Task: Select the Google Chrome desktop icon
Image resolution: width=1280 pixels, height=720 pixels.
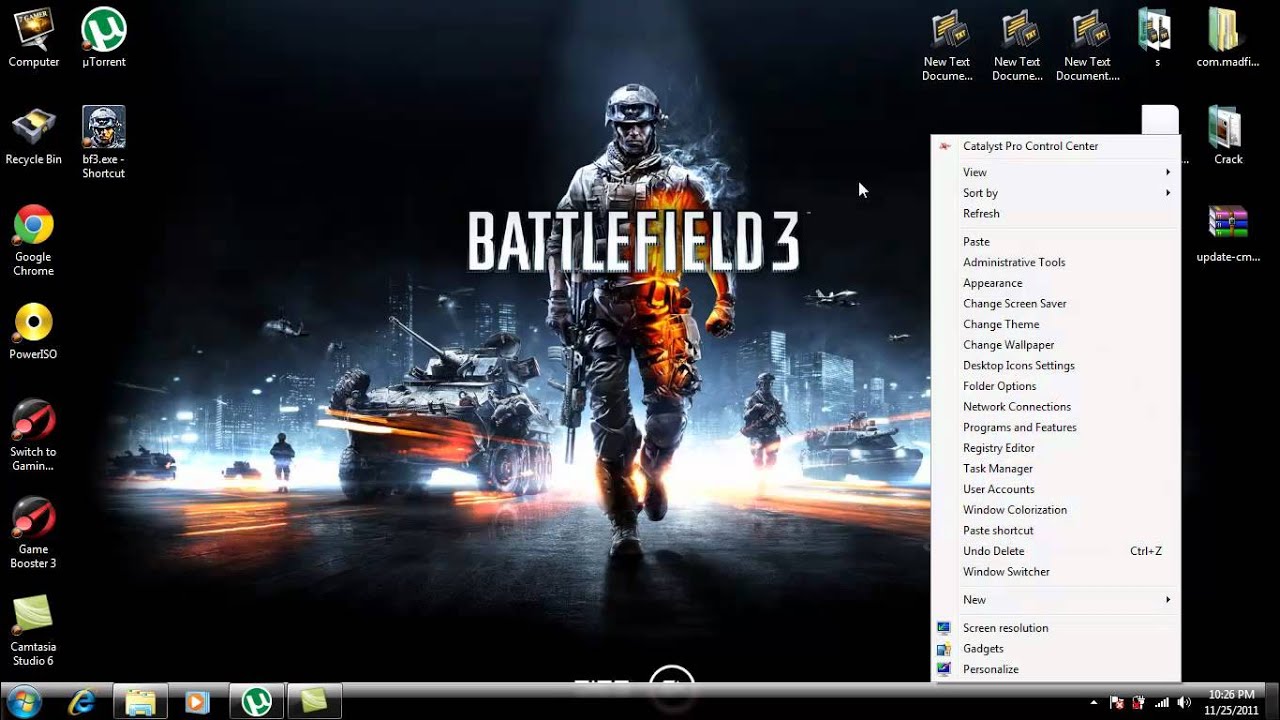Action: [33, 241]
